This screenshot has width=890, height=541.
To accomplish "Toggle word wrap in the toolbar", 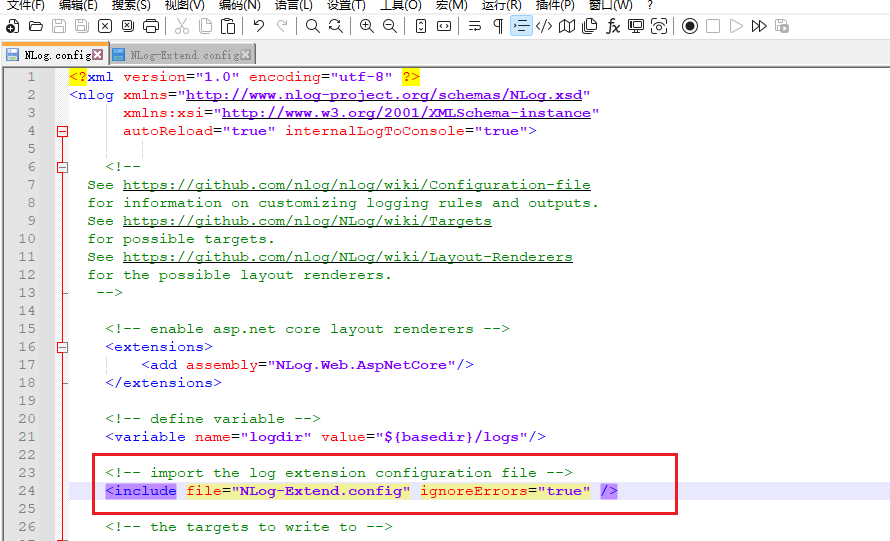I will point(475,26).
